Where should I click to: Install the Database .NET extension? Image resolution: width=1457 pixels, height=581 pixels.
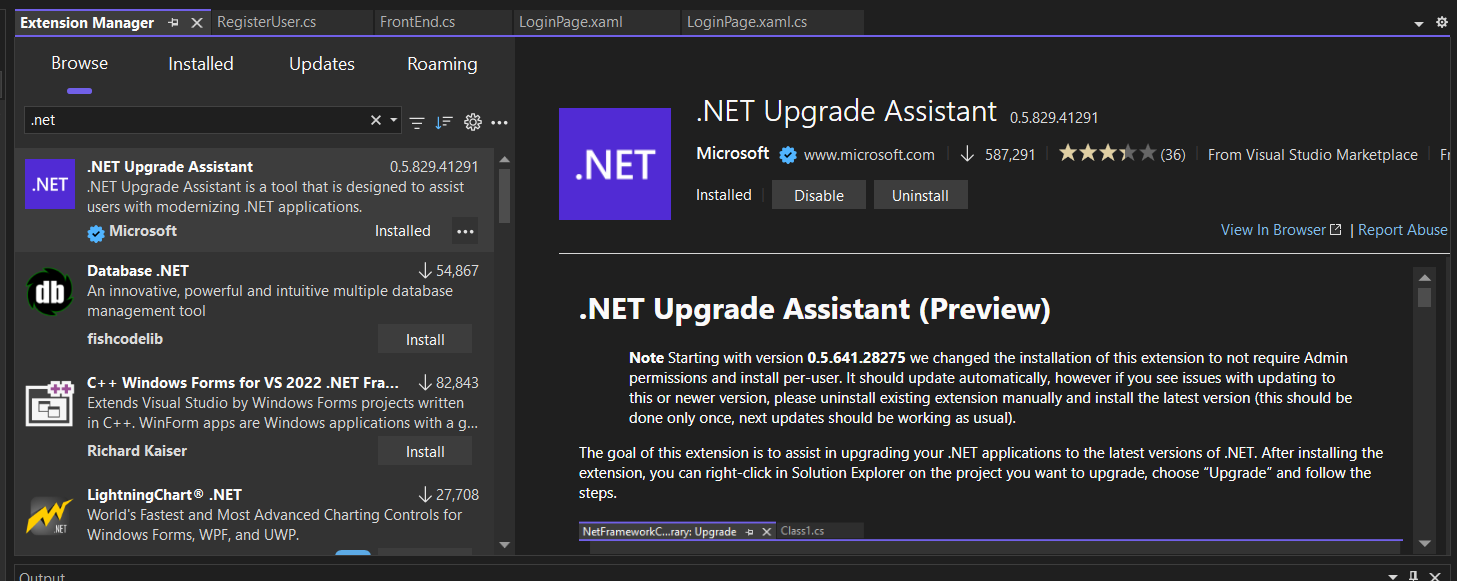(x=425, y=340)
